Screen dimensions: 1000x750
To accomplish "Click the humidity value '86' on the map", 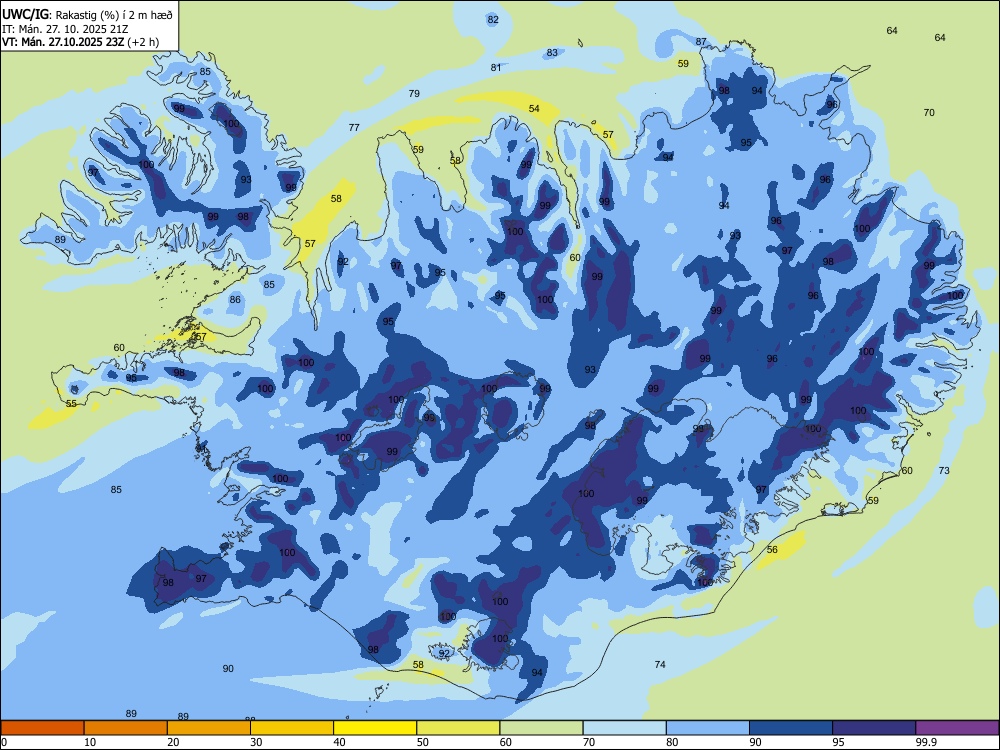I will tap(235, 300).
